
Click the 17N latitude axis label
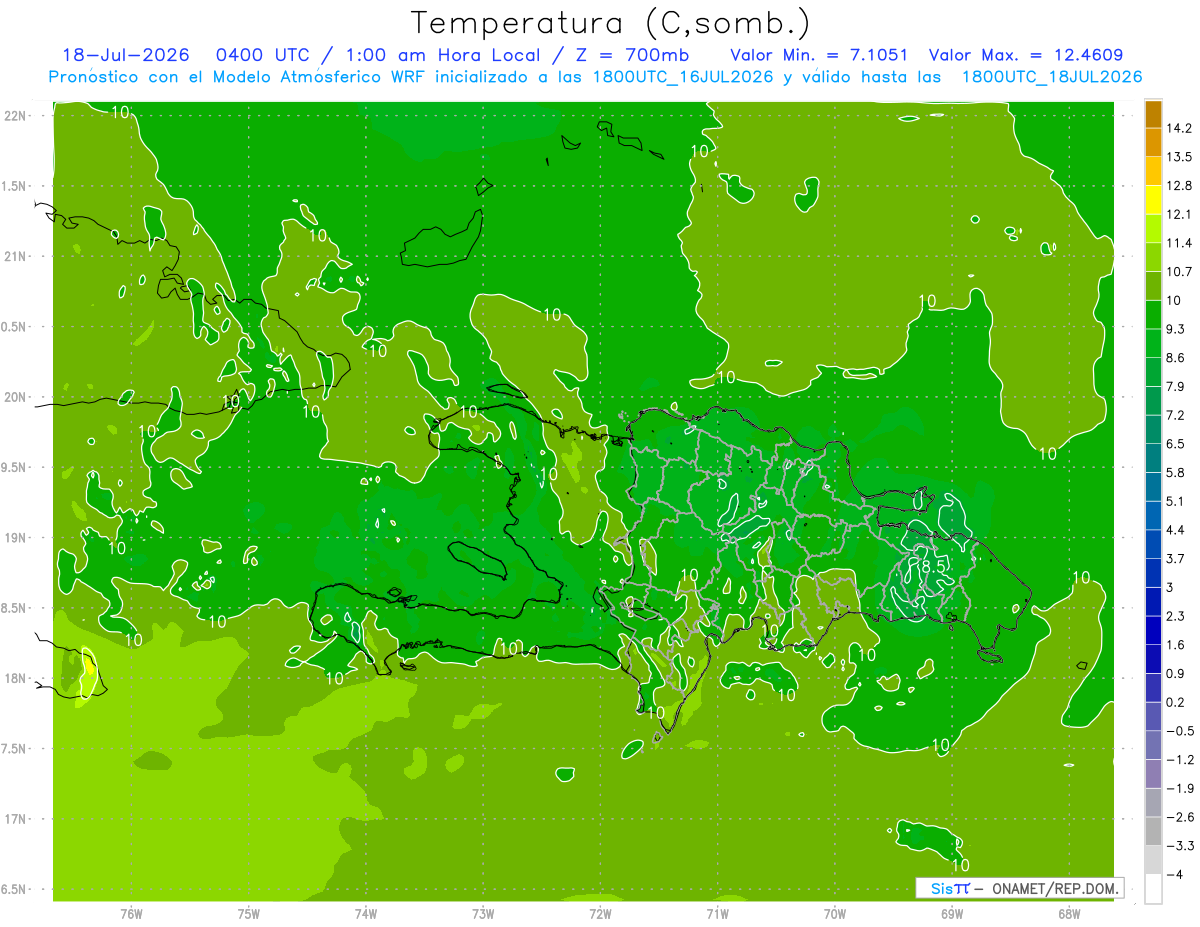(14, 819)
